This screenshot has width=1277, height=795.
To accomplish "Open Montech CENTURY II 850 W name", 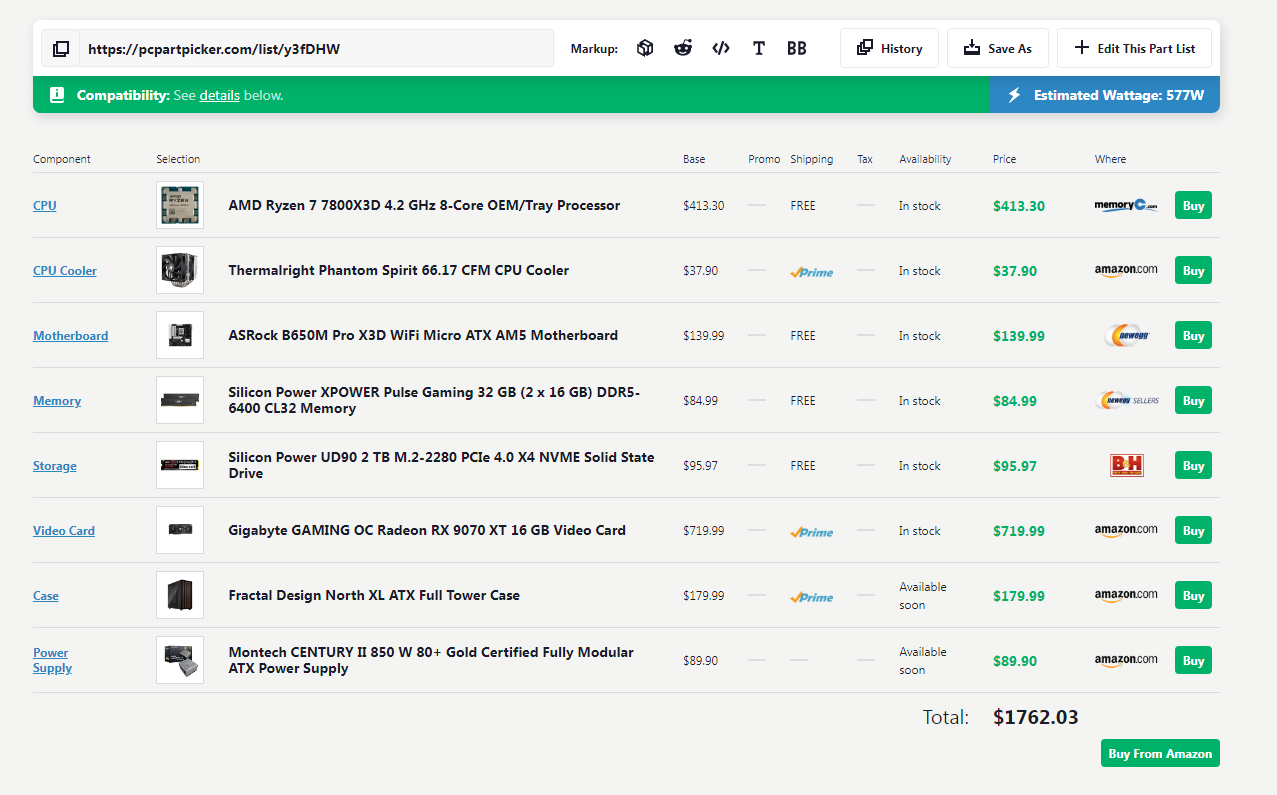I will (431, 660).
